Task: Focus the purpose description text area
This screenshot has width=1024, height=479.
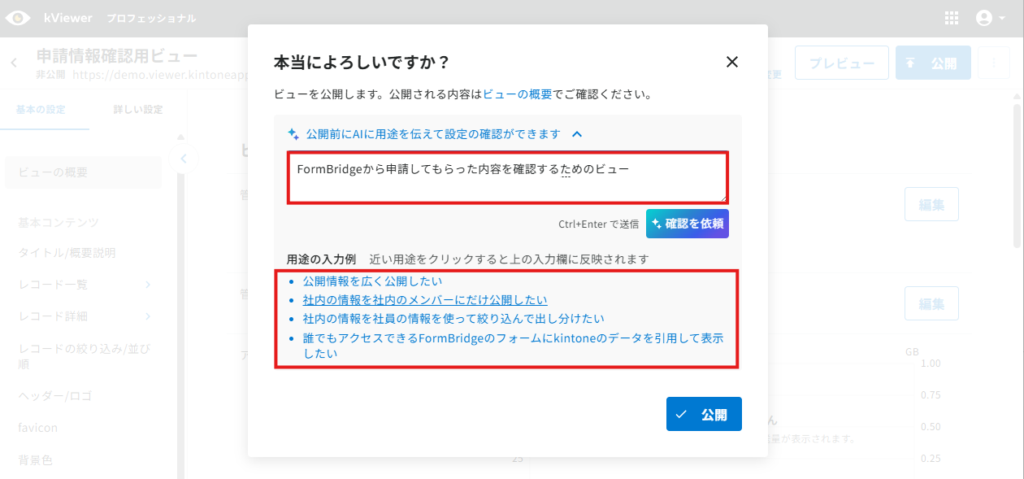Action: pyautogui.click(x=508, y=178)
